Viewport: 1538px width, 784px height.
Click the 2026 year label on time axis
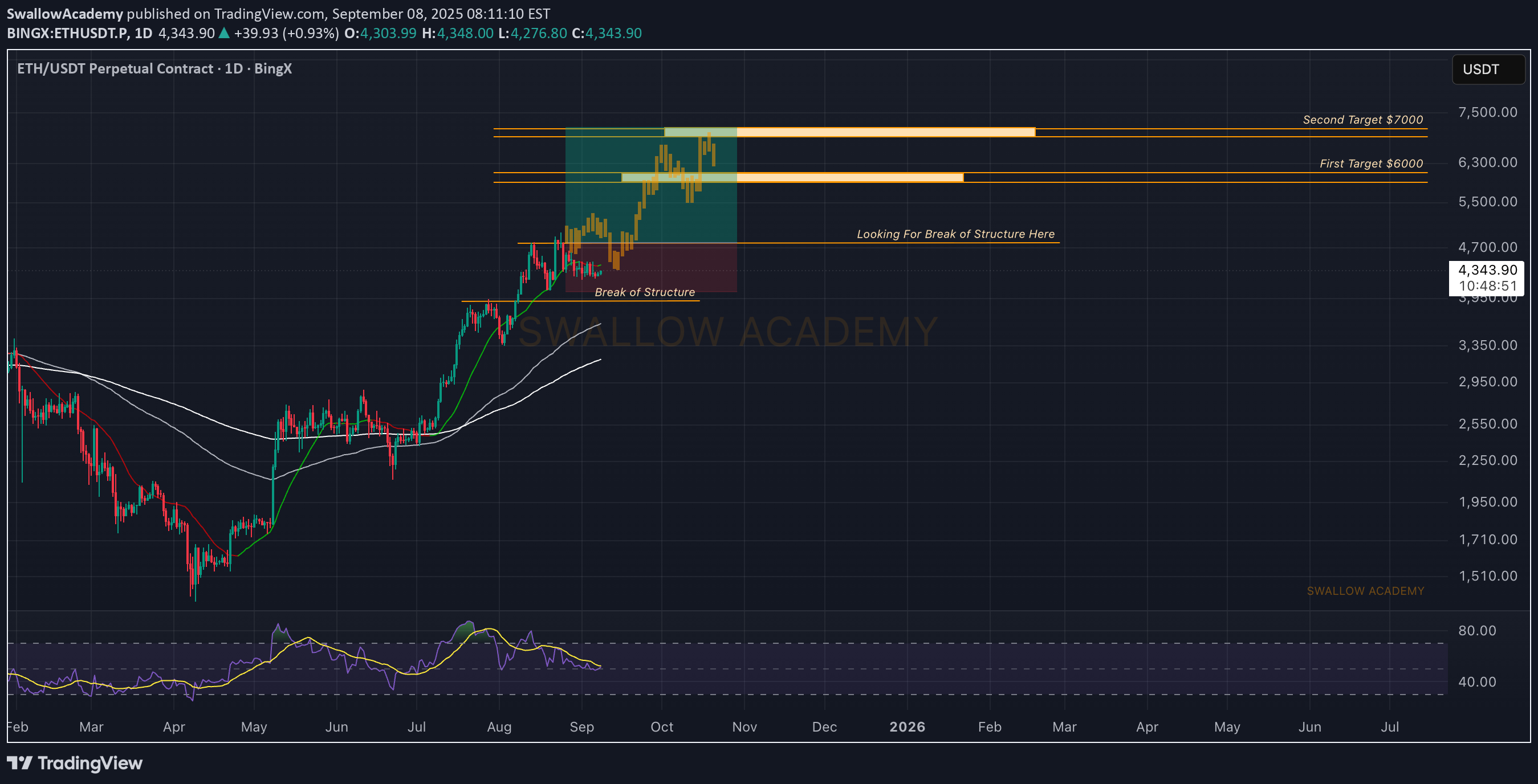click(907, 728)
